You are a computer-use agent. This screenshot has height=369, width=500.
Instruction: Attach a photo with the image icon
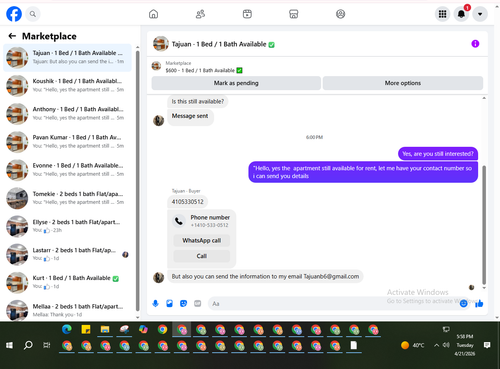(170, 303)
